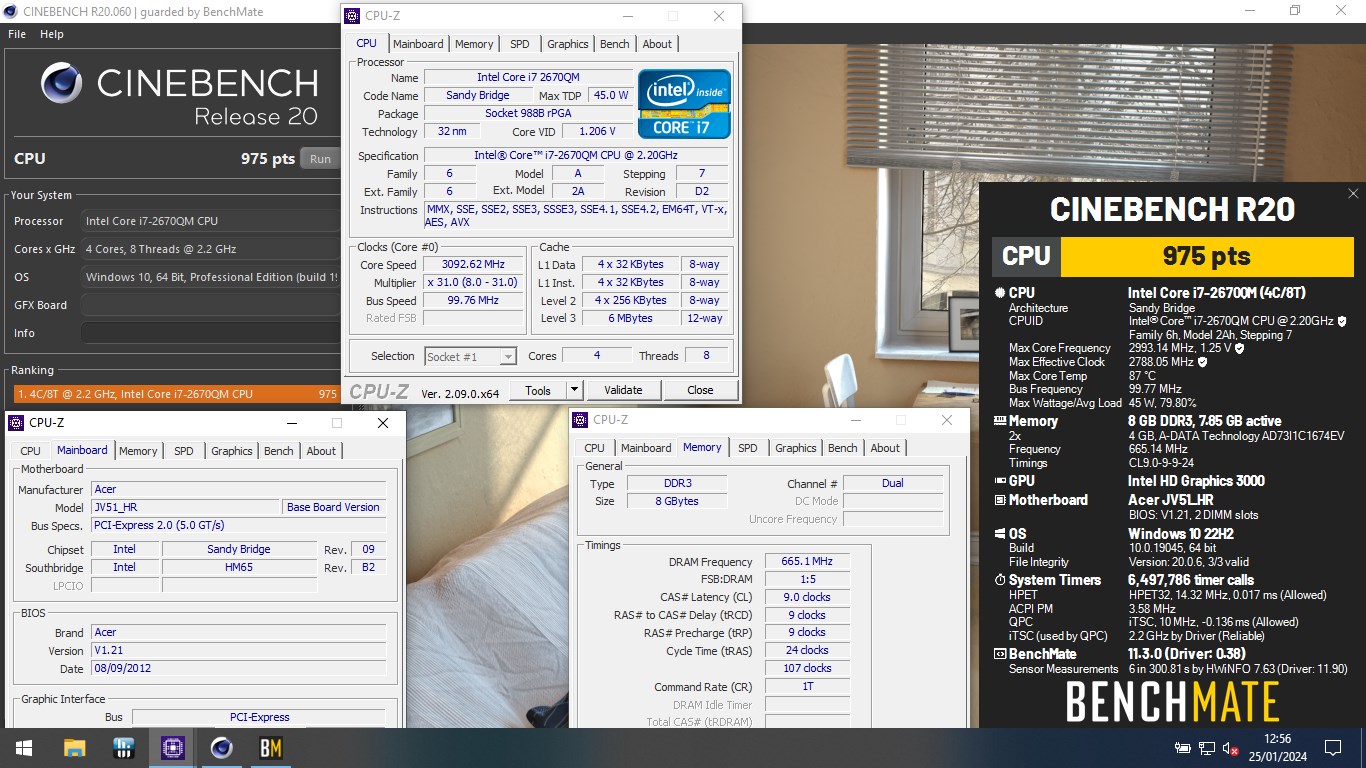Viewport: 1366px width, 768px height.
Task: Click the Base Board Version field
Action: click(x=333, y=507)
